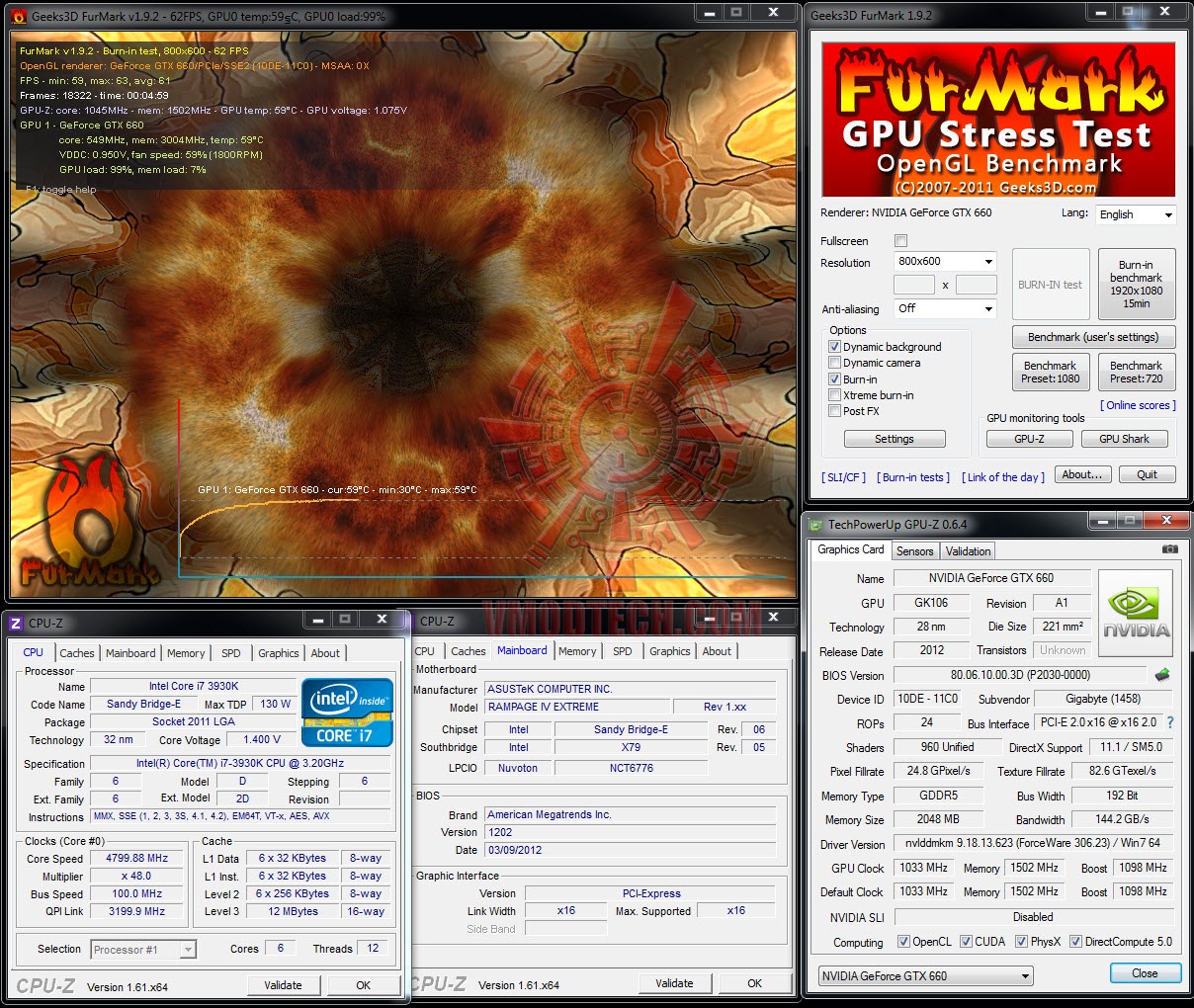Click the BURN-IN test button
Image resolution: width=1194 pixels, height=1008 pixels.
[x=1051, y=285]
